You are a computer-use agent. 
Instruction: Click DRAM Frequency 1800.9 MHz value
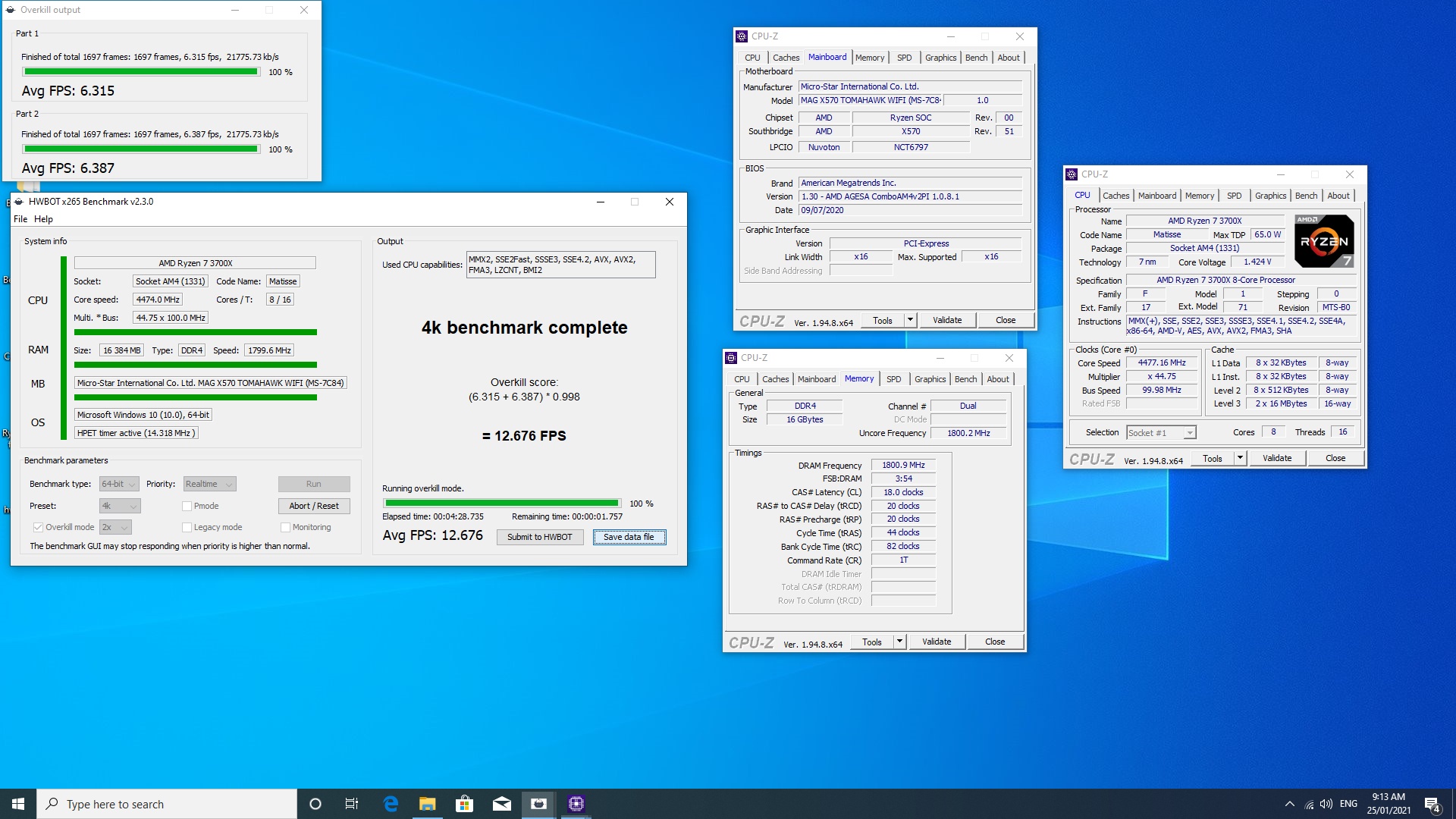coord(903,465)
